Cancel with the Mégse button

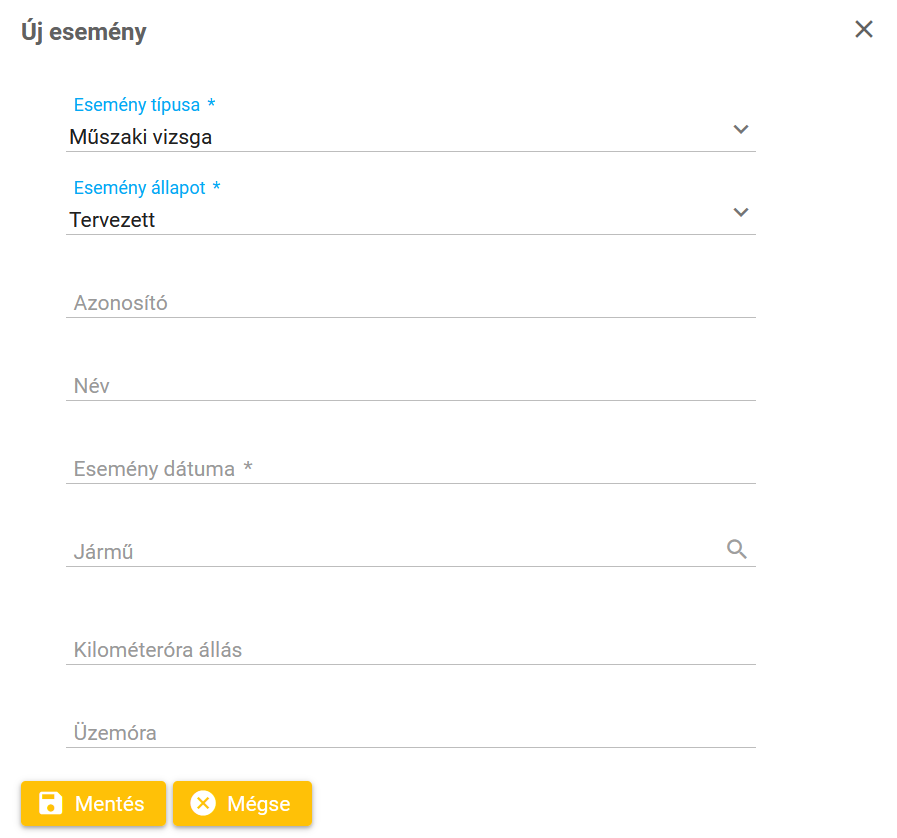[242, 803]
